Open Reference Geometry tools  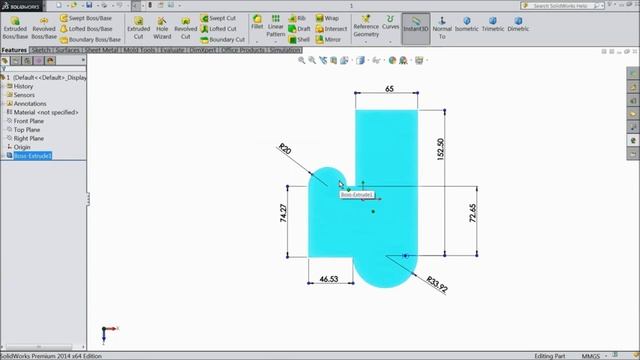click(366, 26)
